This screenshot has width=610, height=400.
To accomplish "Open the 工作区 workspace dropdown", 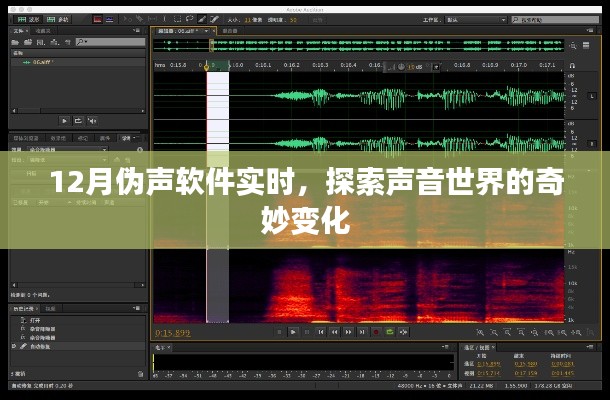I will (476, 19).
